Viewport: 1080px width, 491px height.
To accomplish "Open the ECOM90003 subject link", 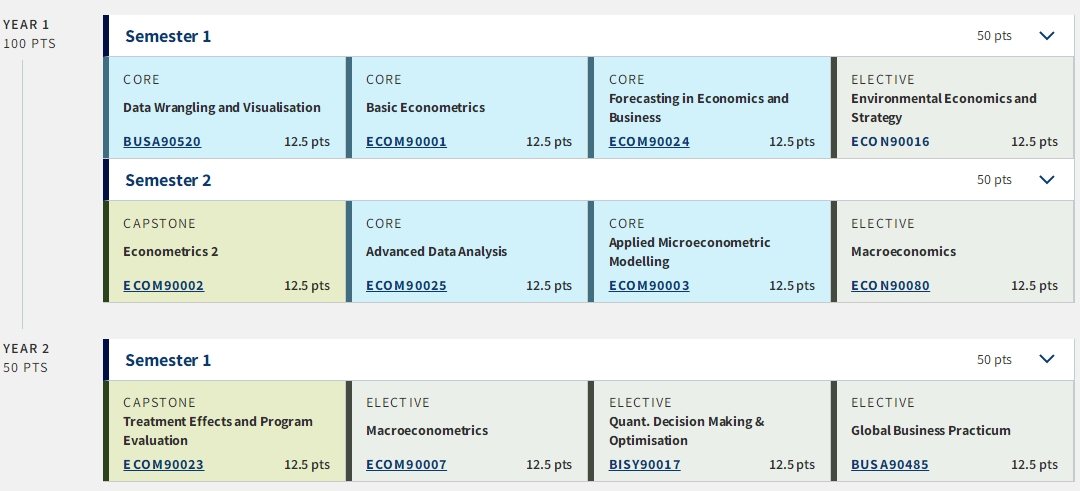I will 649,286.
